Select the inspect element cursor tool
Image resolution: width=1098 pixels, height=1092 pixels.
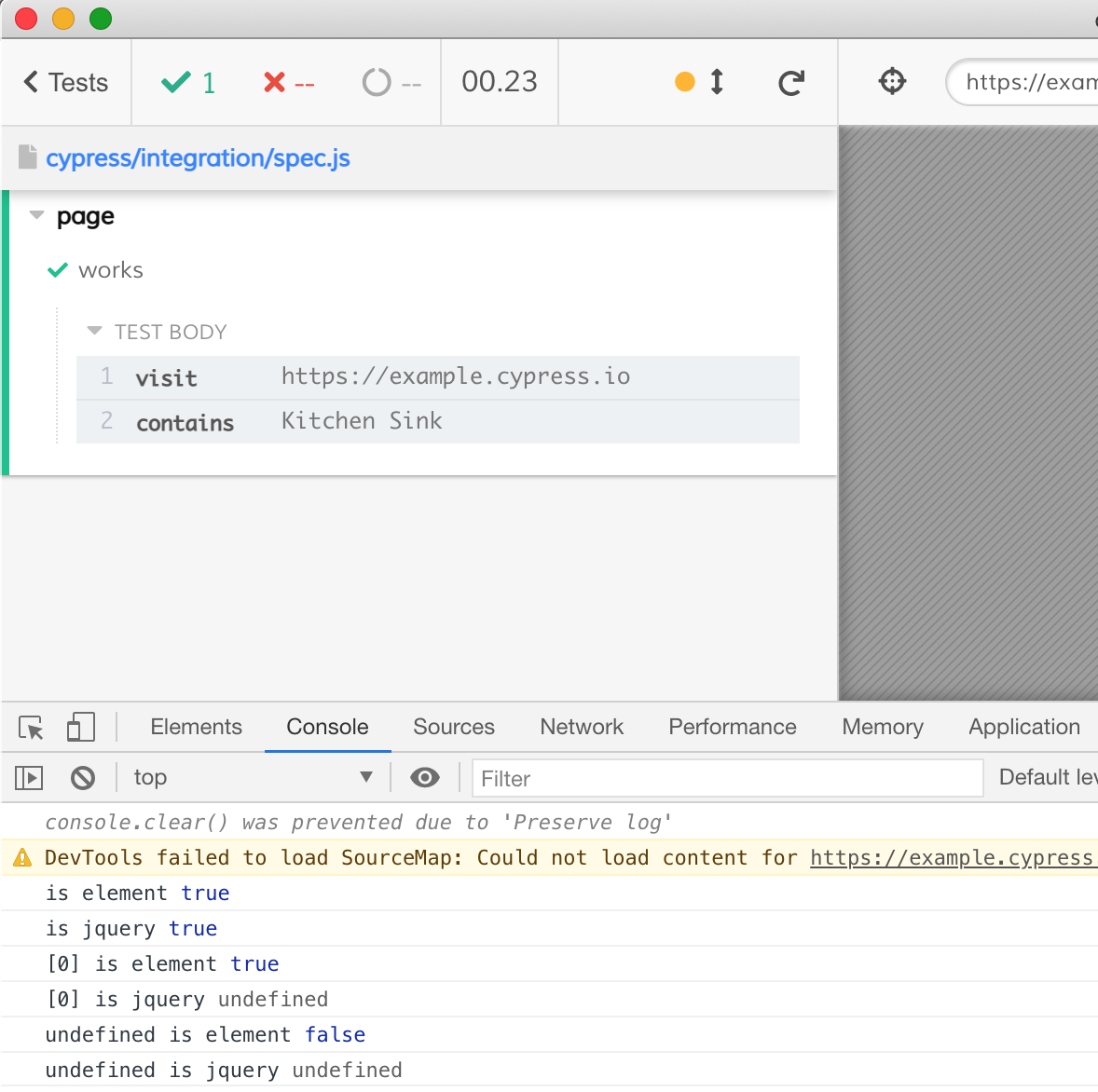coord(31,728)
